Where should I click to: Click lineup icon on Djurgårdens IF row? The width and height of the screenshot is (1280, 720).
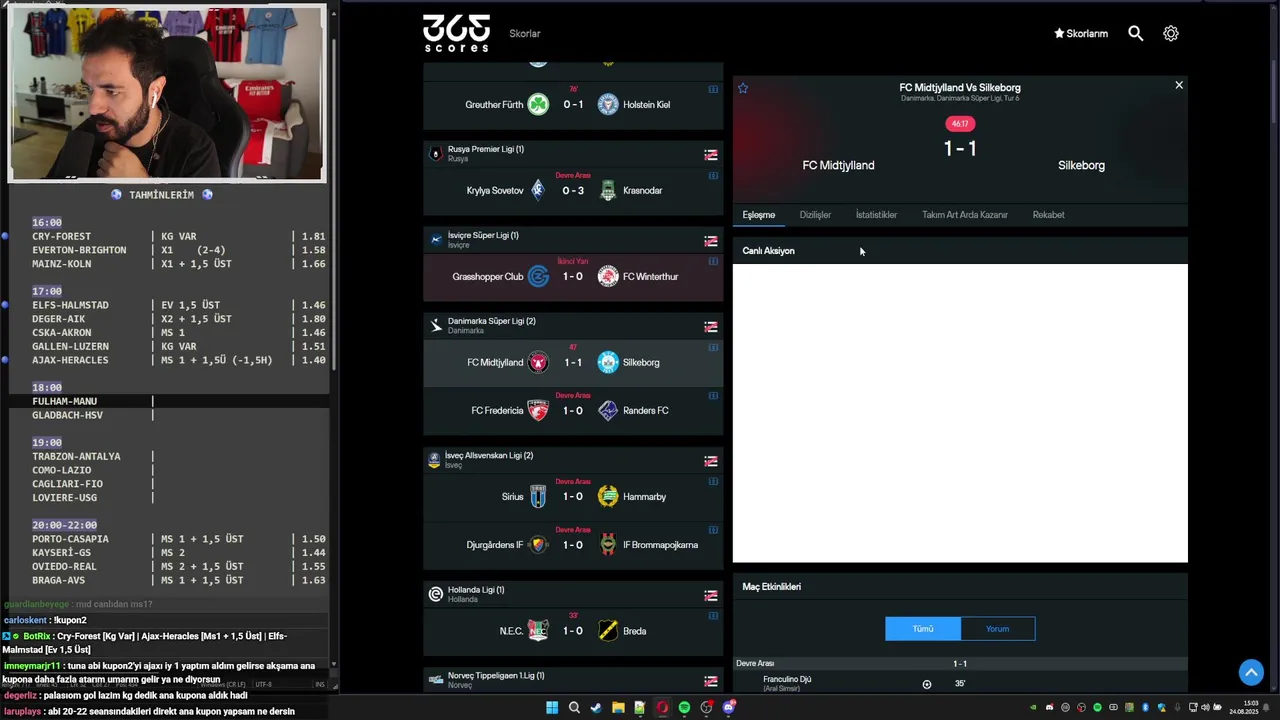[713, 529]
